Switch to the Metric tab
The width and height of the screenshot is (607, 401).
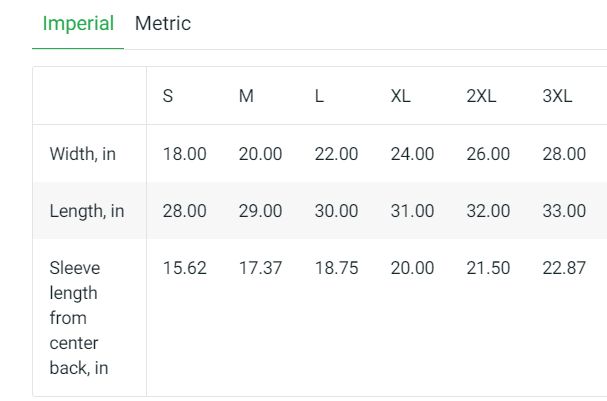point(163,23)
